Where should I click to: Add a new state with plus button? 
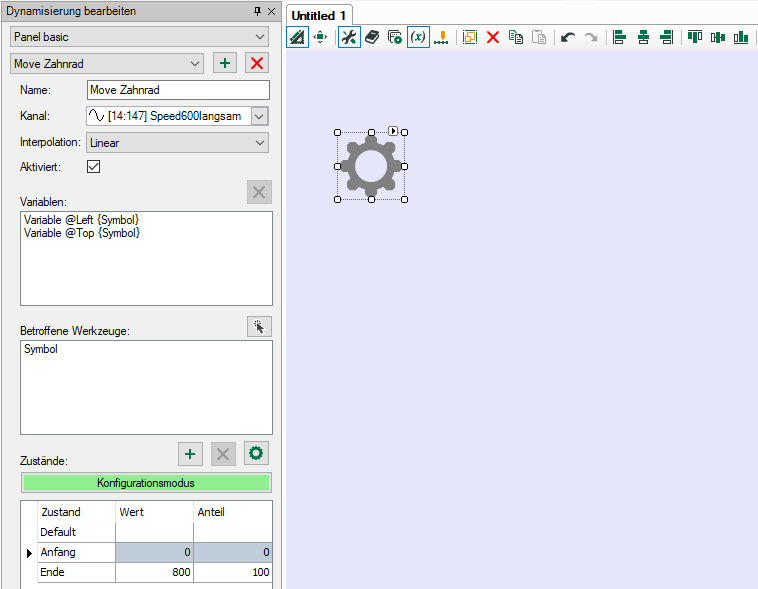190,453
